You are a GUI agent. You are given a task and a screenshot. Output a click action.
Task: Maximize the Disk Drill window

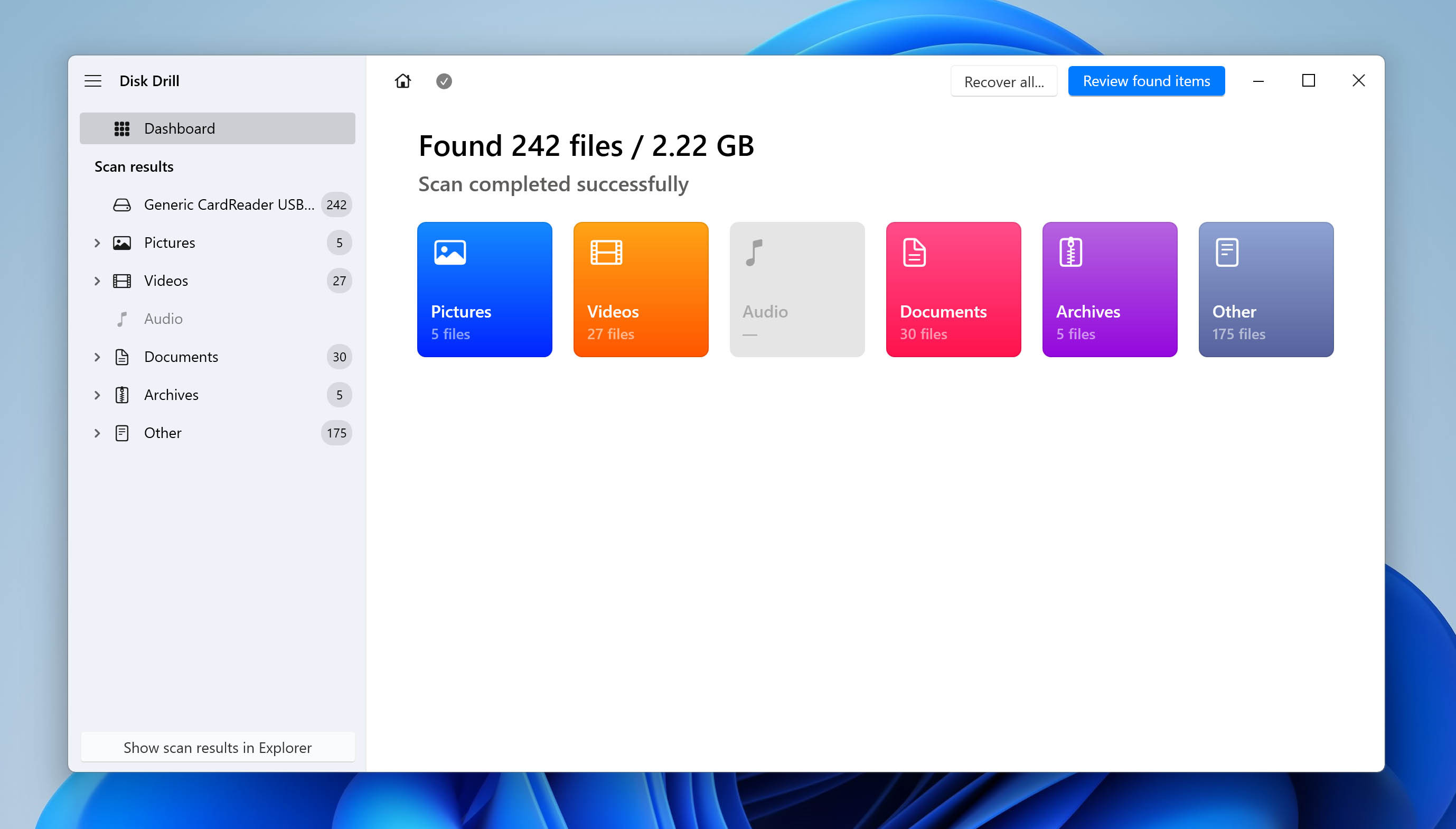click(1309, 81)
